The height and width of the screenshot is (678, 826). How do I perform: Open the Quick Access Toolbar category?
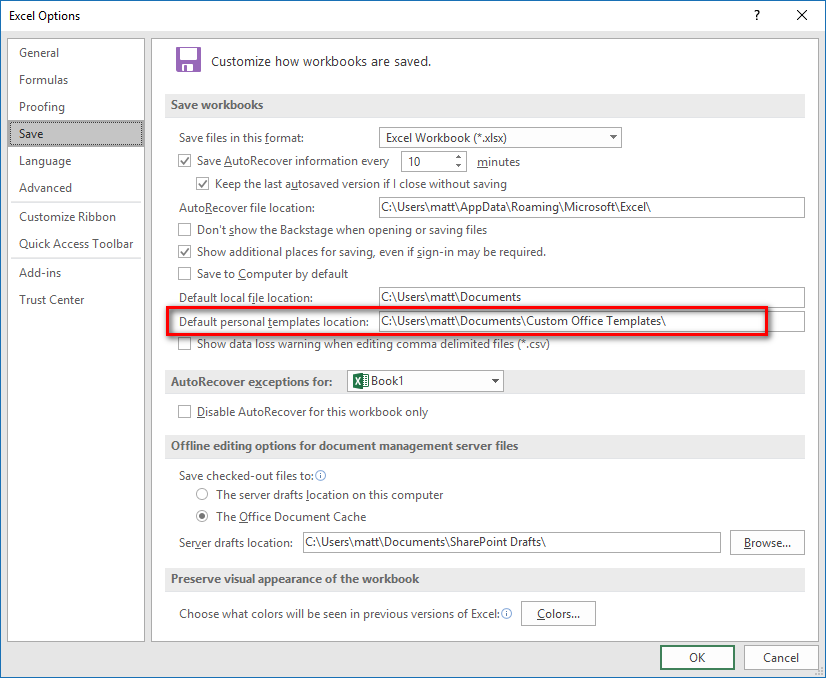(x=76, y=244)
